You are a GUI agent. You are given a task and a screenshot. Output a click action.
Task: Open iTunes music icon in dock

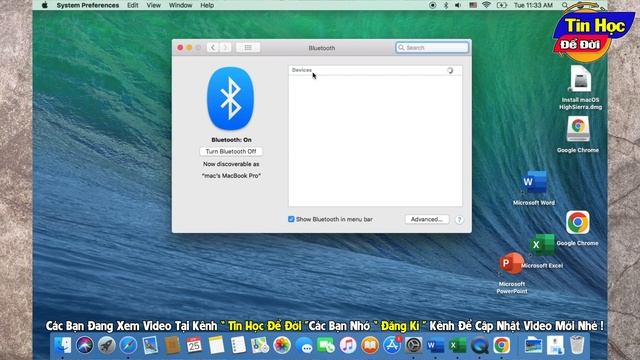click(348, 345)
